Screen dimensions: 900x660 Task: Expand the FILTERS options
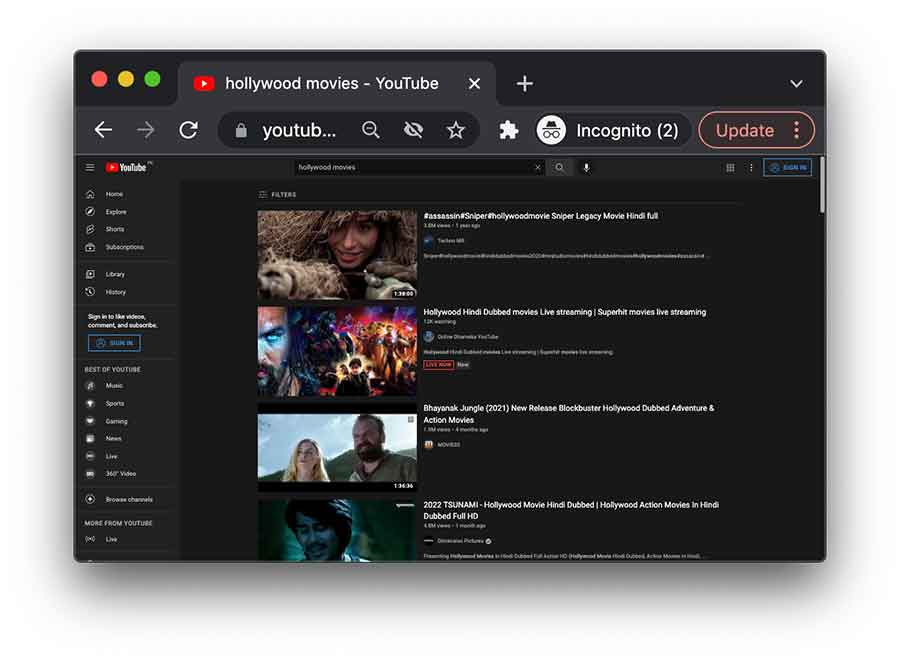click(x=277, y=195)
